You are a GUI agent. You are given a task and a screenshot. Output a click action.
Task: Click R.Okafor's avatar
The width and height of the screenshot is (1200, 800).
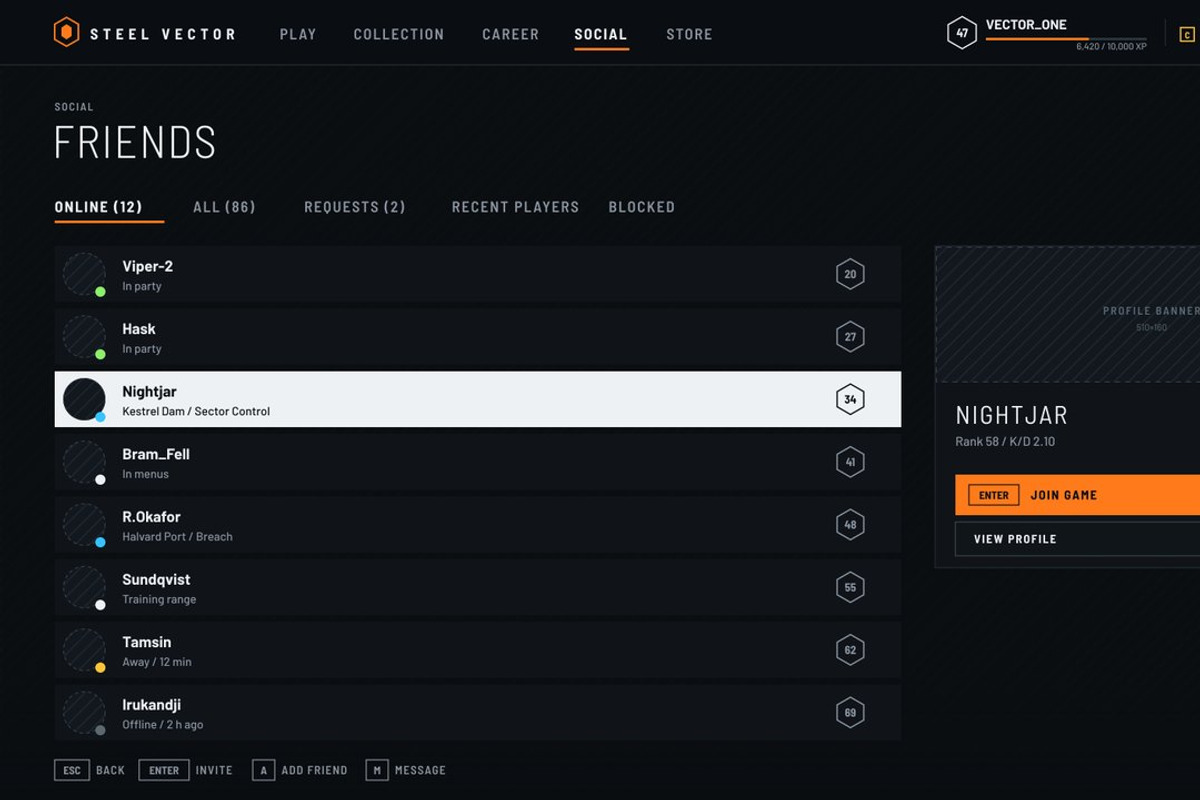pyautogui.click(x=84, y=525)
